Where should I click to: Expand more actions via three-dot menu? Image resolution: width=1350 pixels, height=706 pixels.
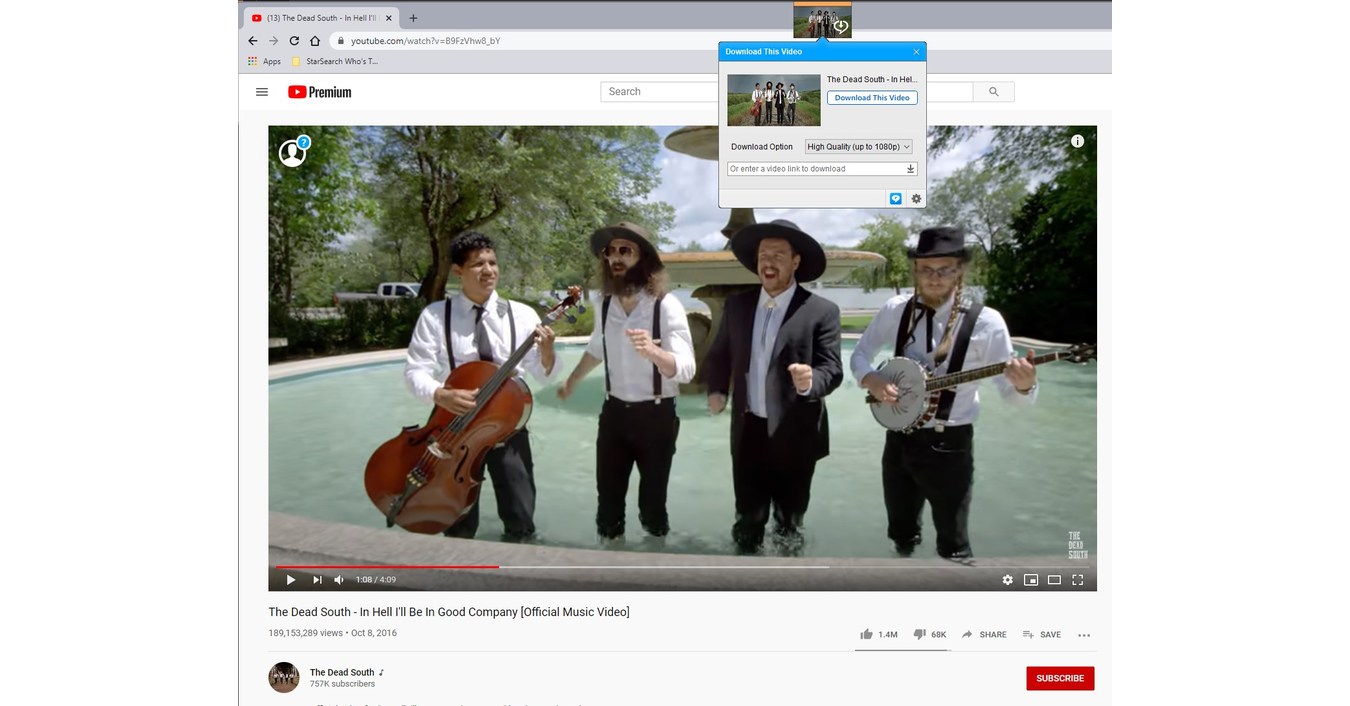coord(1084,634)
